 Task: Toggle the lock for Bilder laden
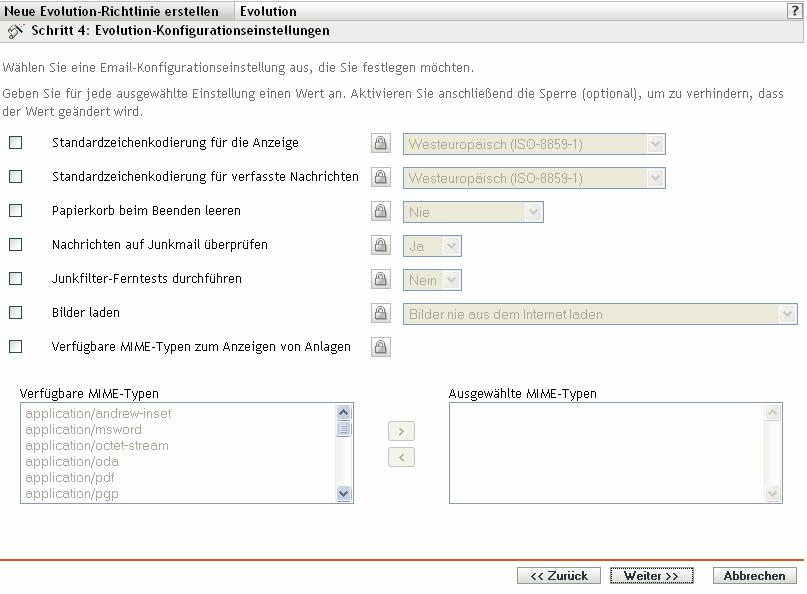381,313
